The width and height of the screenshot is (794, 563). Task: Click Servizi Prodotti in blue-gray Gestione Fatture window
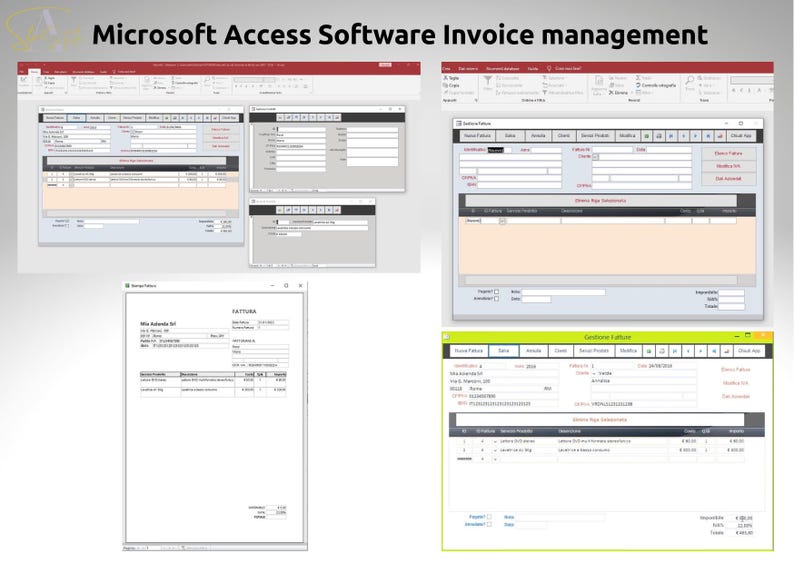point(595,136)
